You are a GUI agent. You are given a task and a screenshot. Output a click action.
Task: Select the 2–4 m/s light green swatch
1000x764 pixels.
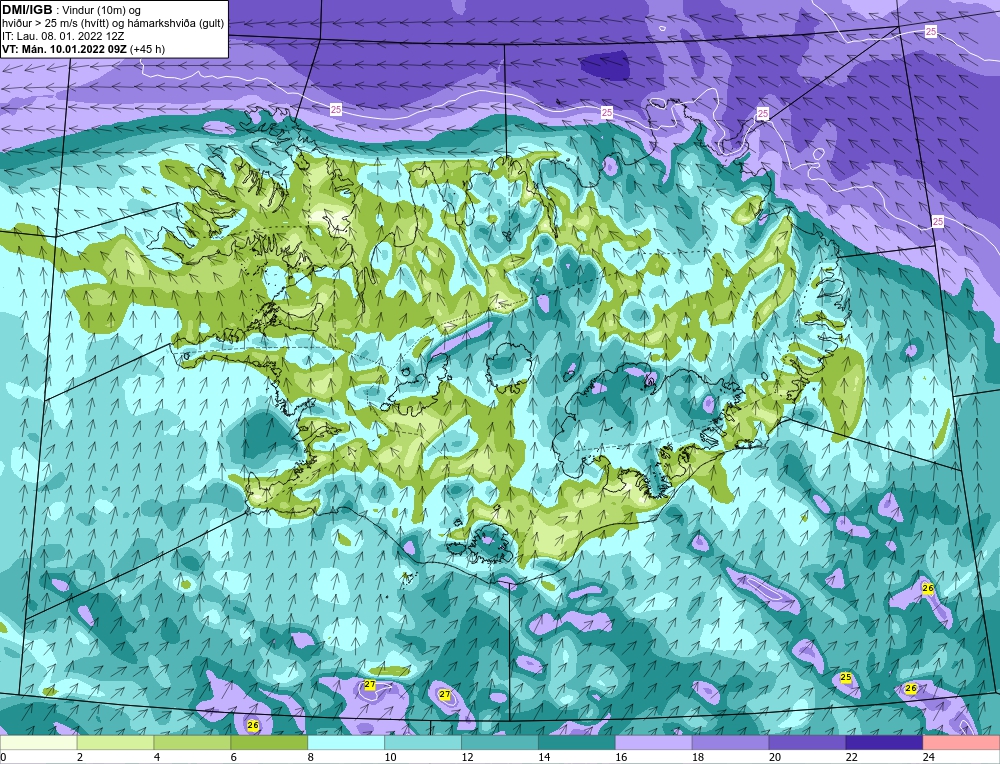(115, 743)
